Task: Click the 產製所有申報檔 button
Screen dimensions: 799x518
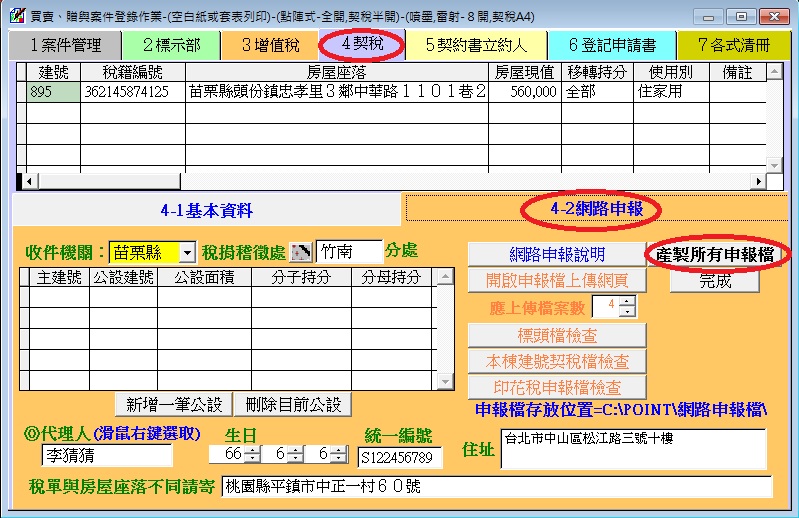Action: pyautogui.click(x=716, y=254)
